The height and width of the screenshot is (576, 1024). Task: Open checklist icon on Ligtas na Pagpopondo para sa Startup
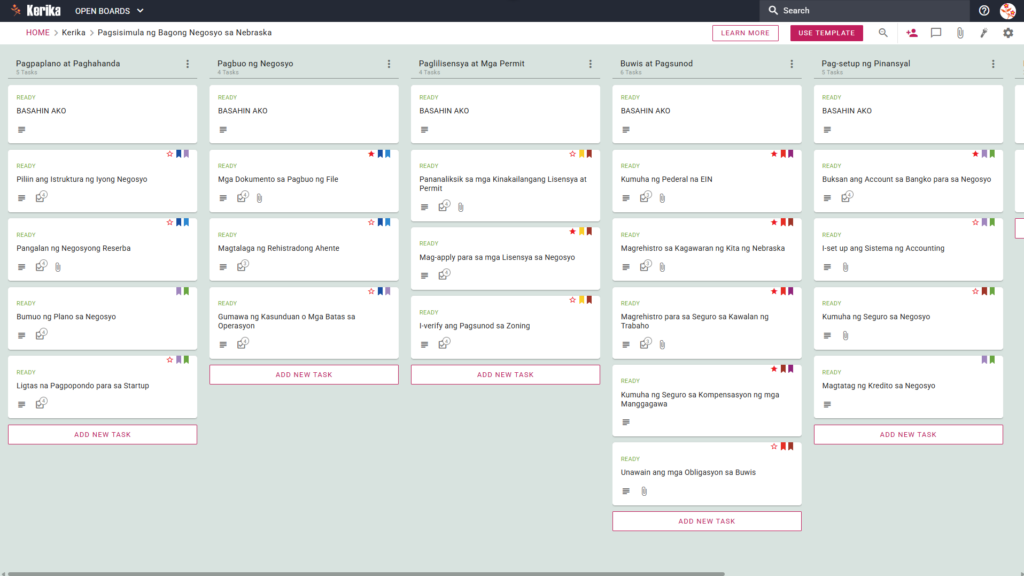point(41,403)
